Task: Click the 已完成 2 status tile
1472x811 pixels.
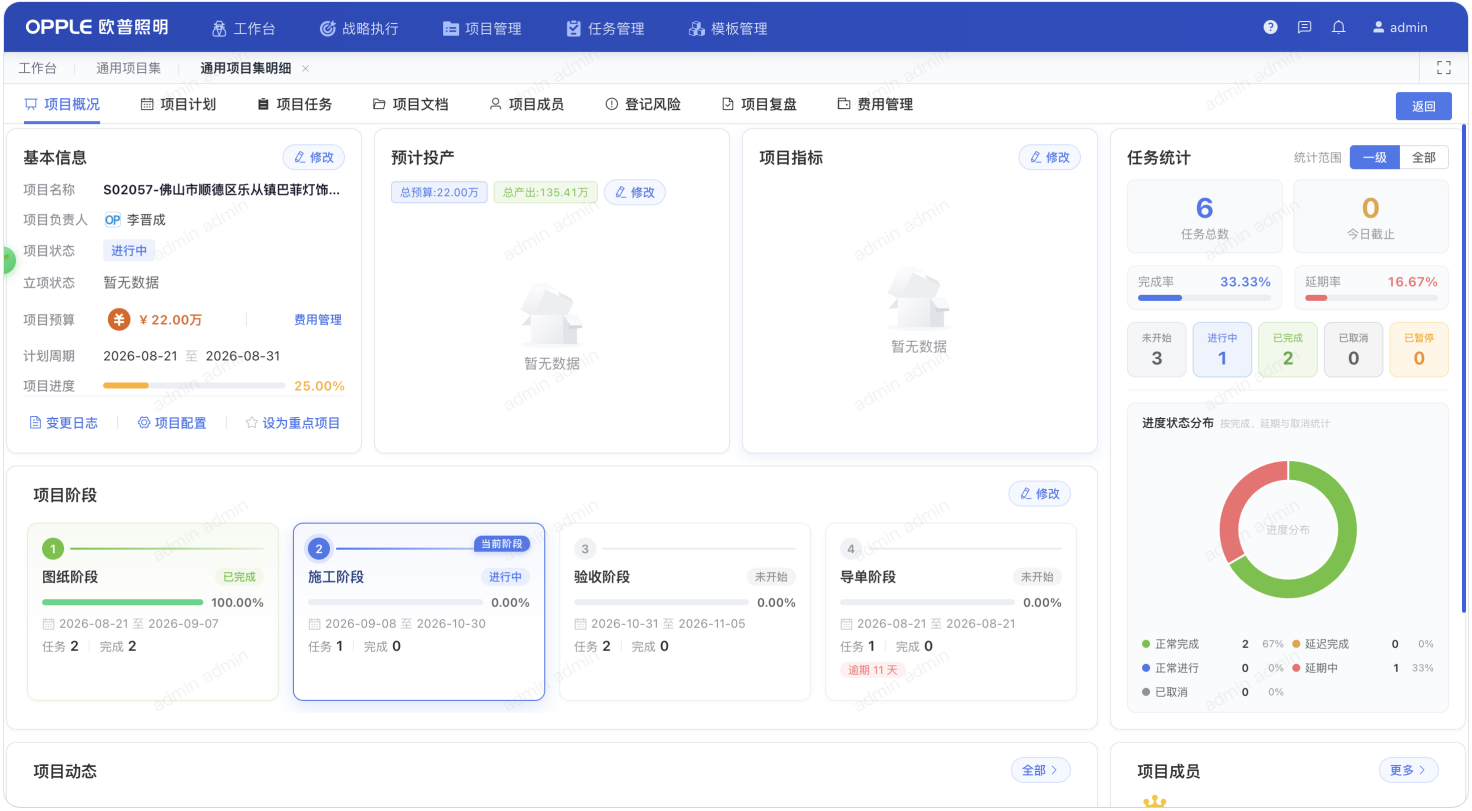Action: pyautogui.click(x=1288, y=349)
